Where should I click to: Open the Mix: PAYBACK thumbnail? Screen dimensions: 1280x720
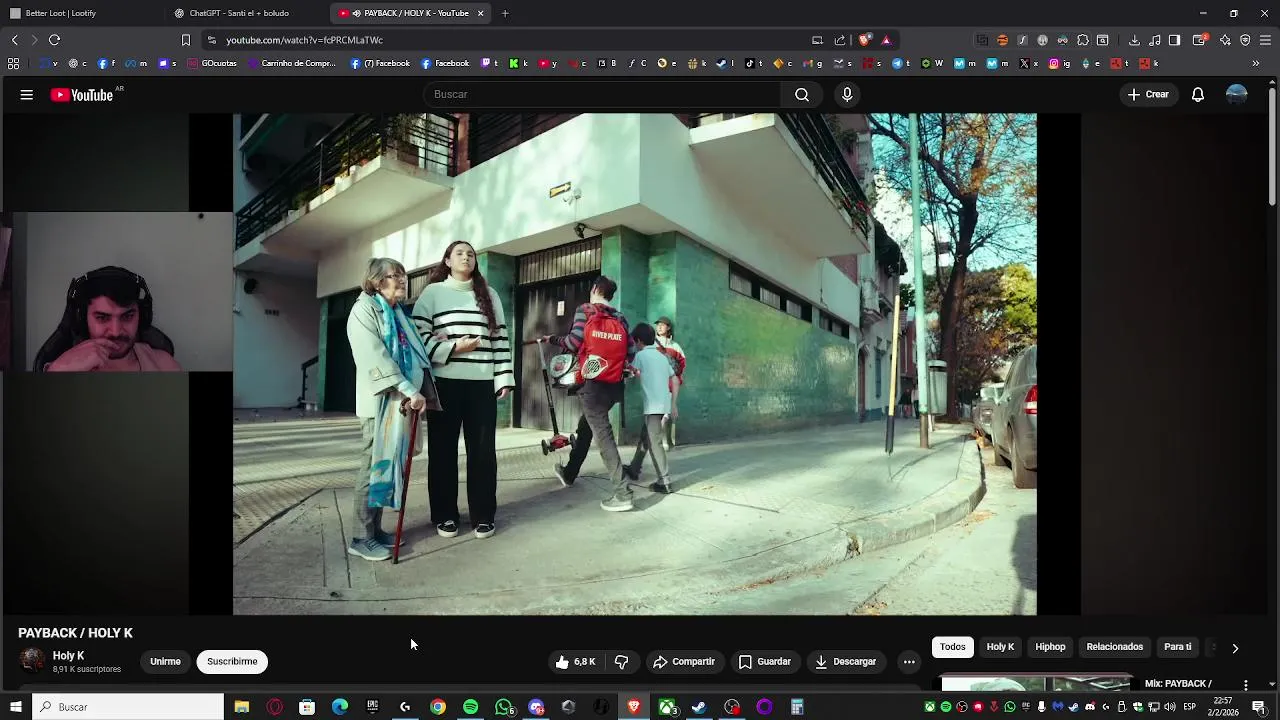pyautogui.click(x=1036, y=684)
